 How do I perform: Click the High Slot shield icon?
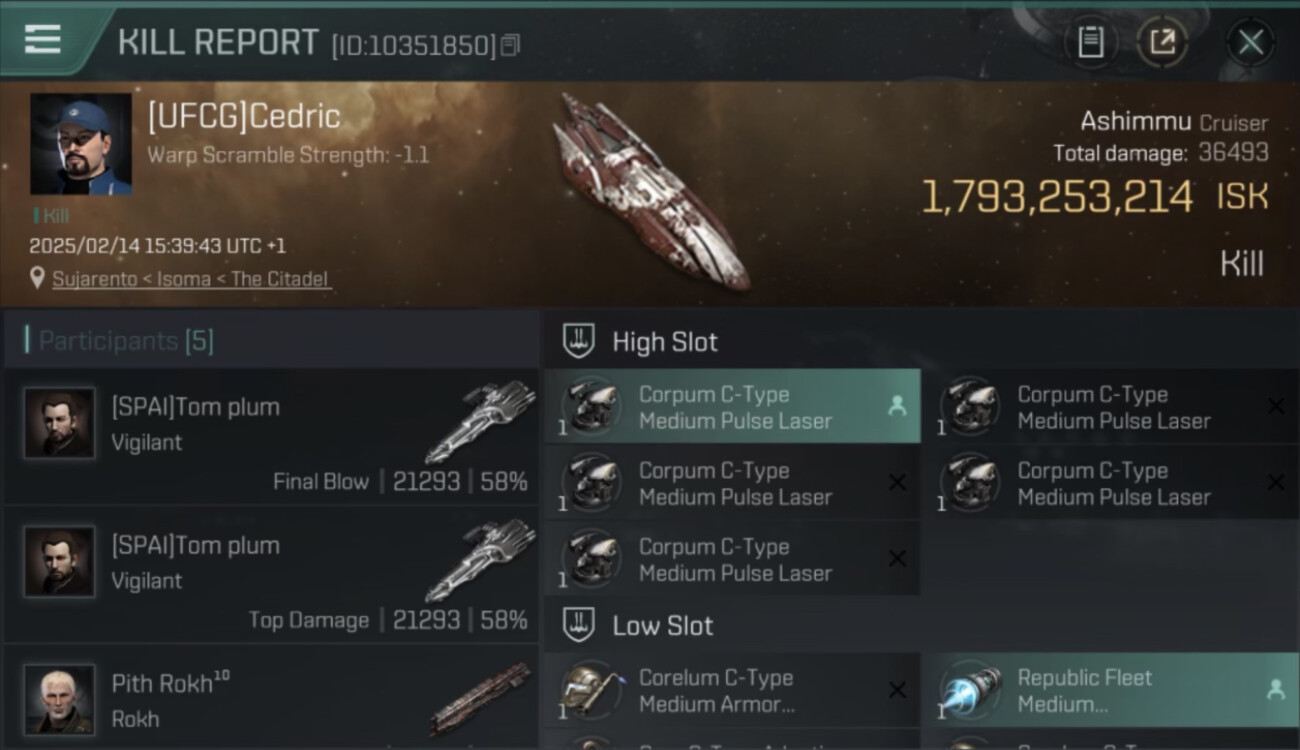tap(579, 341)
